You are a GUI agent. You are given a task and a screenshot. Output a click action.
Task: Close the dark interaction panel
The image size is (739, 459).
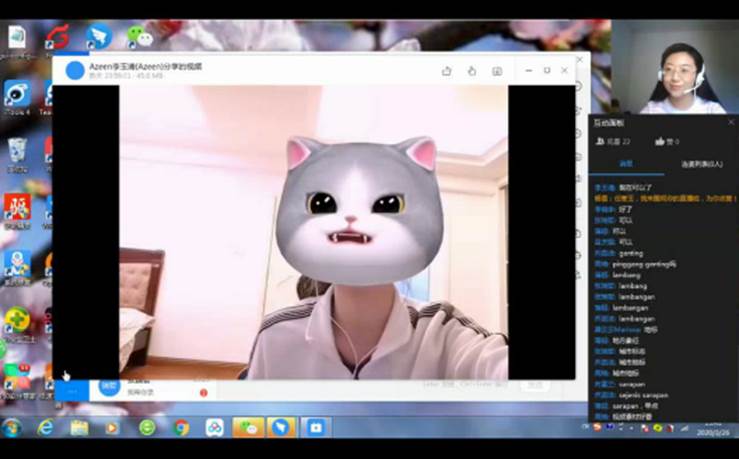[x=730, y=122]
